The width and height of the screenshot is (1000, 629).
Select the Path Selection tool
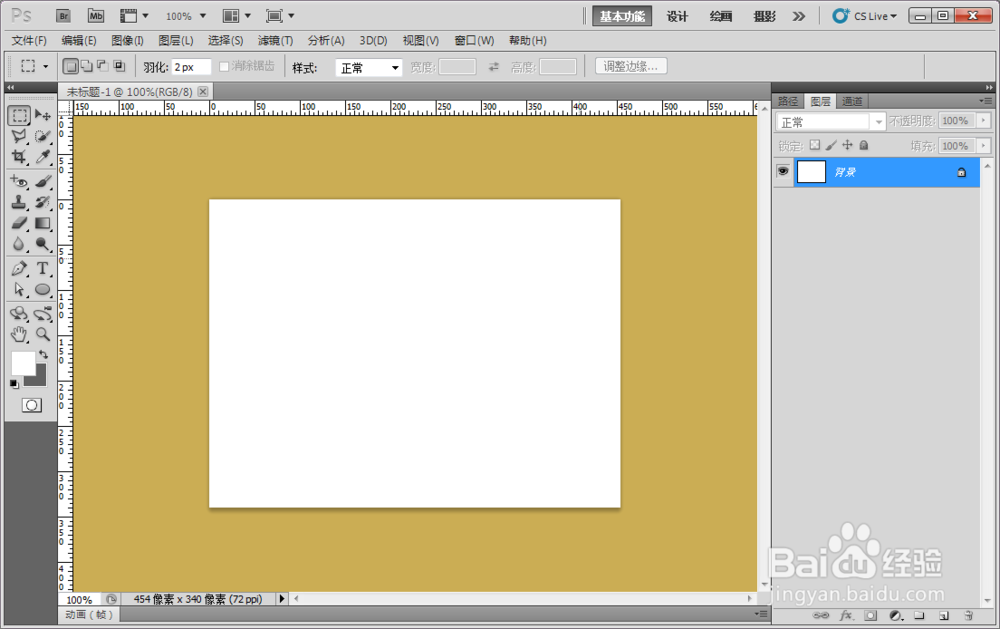[x=19, y=290]
